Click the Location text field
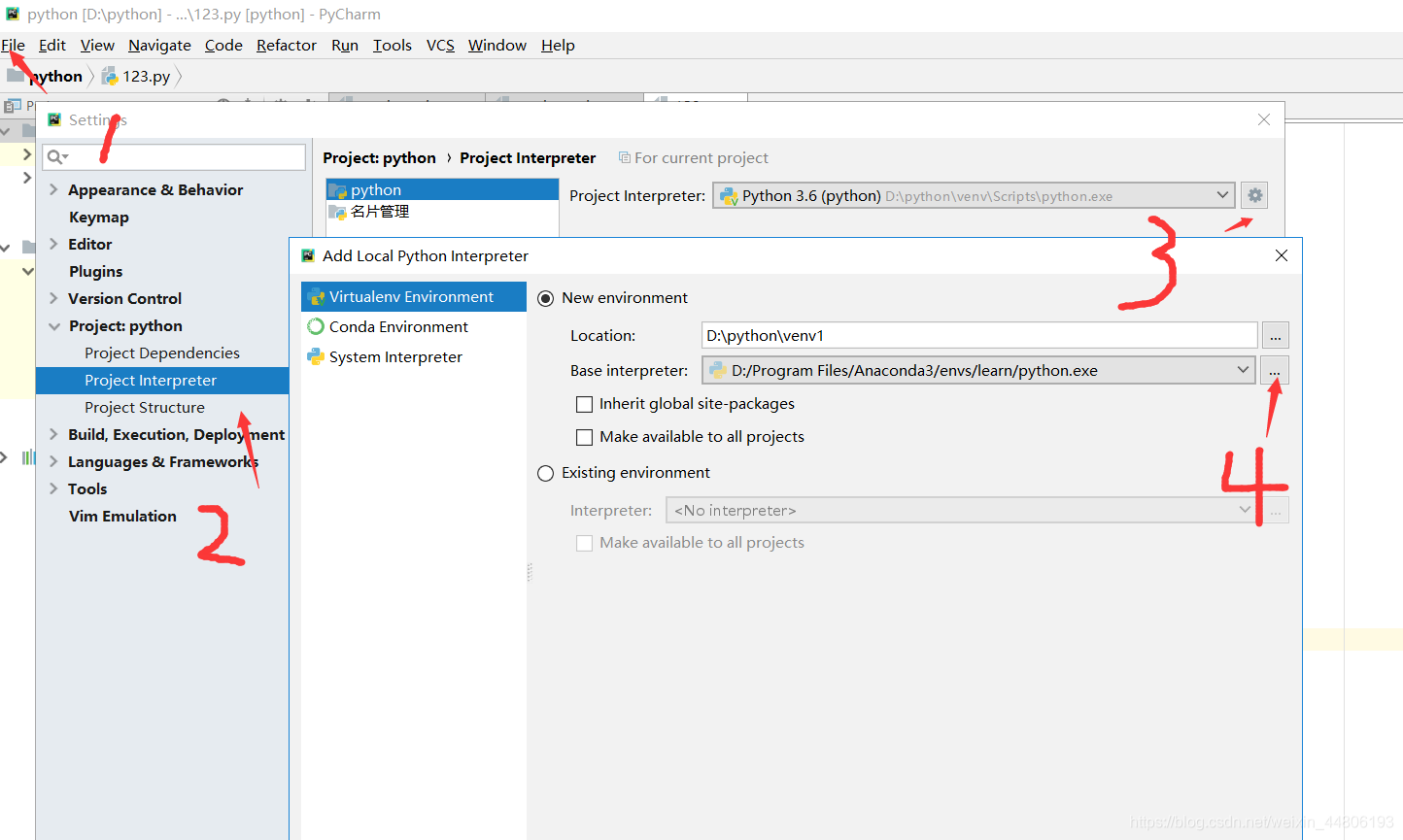Image resolution: width=1403 pixels, height=840 pixels. coord(979,335)
